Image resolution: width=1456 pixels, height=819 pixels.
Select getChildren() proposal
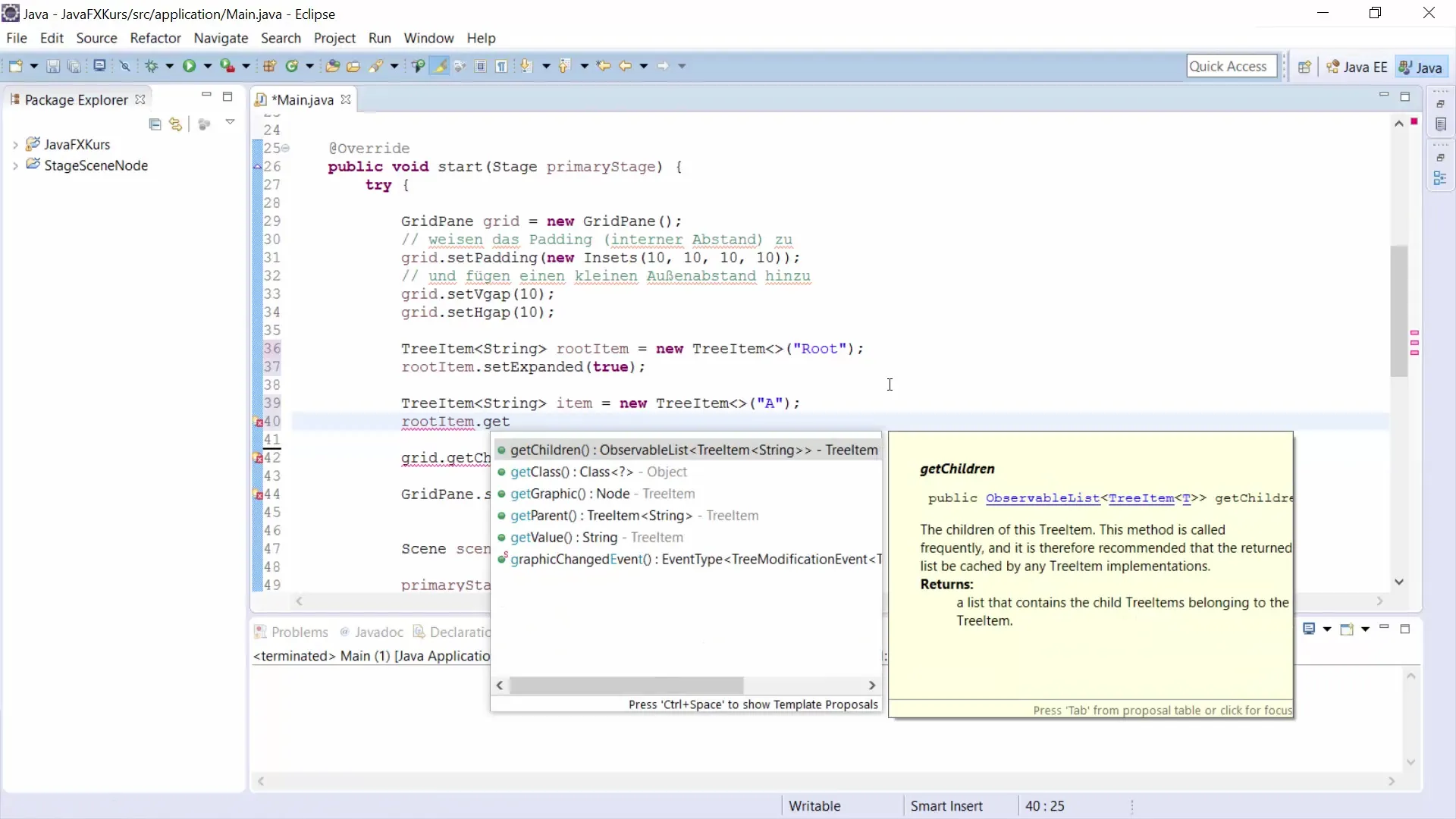686,450
